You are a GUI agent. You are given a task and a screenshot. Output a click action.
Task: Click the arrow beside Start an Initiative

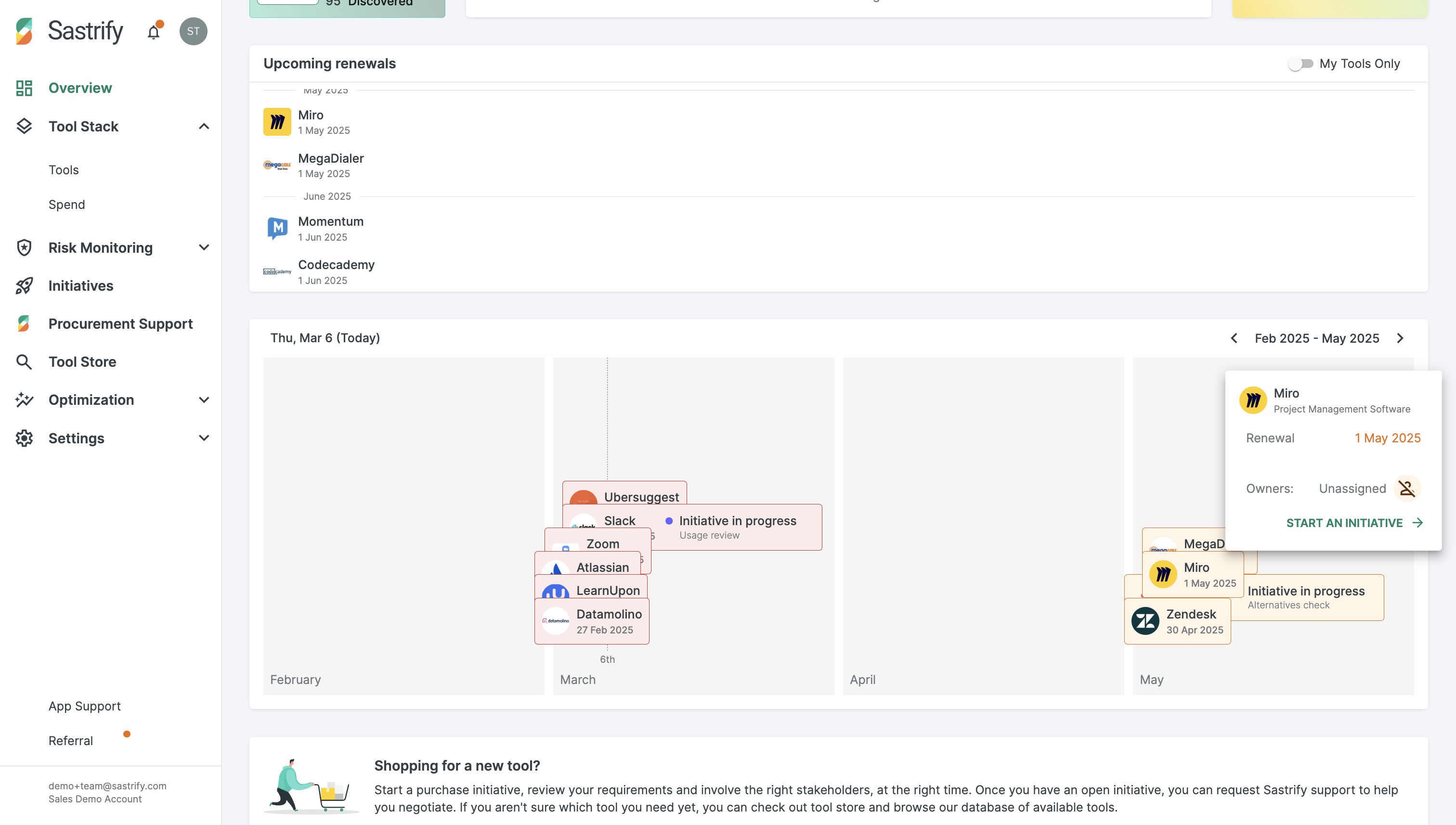coord(1417,522)
